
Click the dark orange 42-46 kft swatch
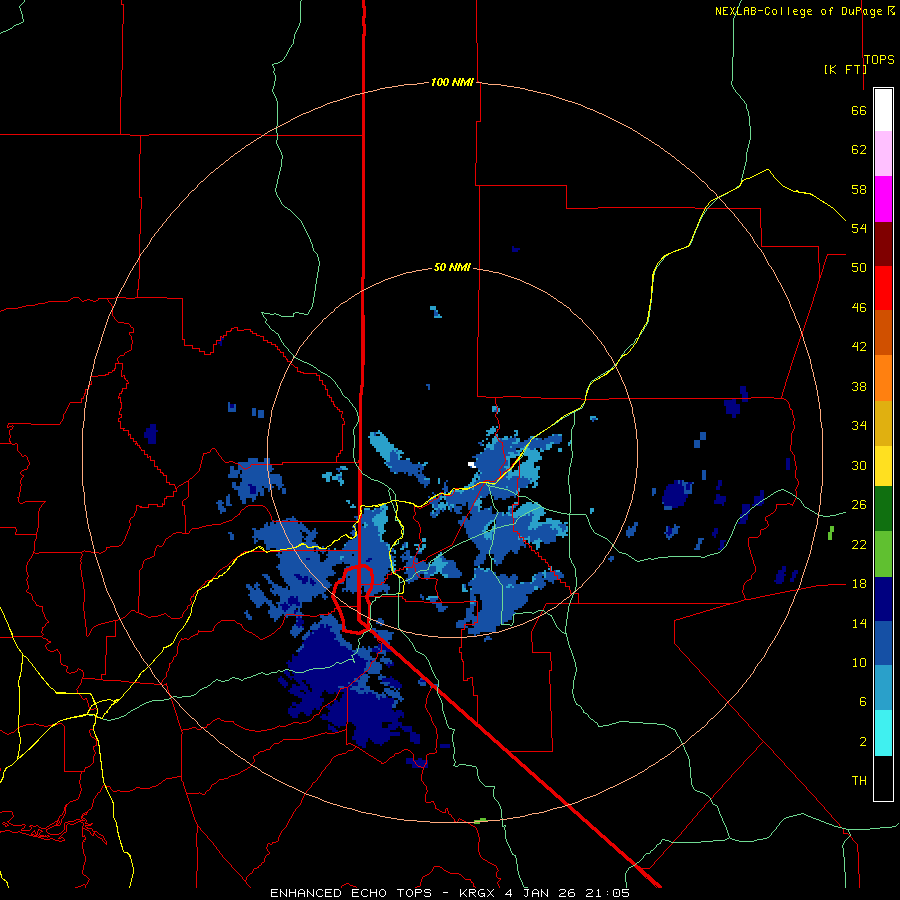click(x=883, y=332)
